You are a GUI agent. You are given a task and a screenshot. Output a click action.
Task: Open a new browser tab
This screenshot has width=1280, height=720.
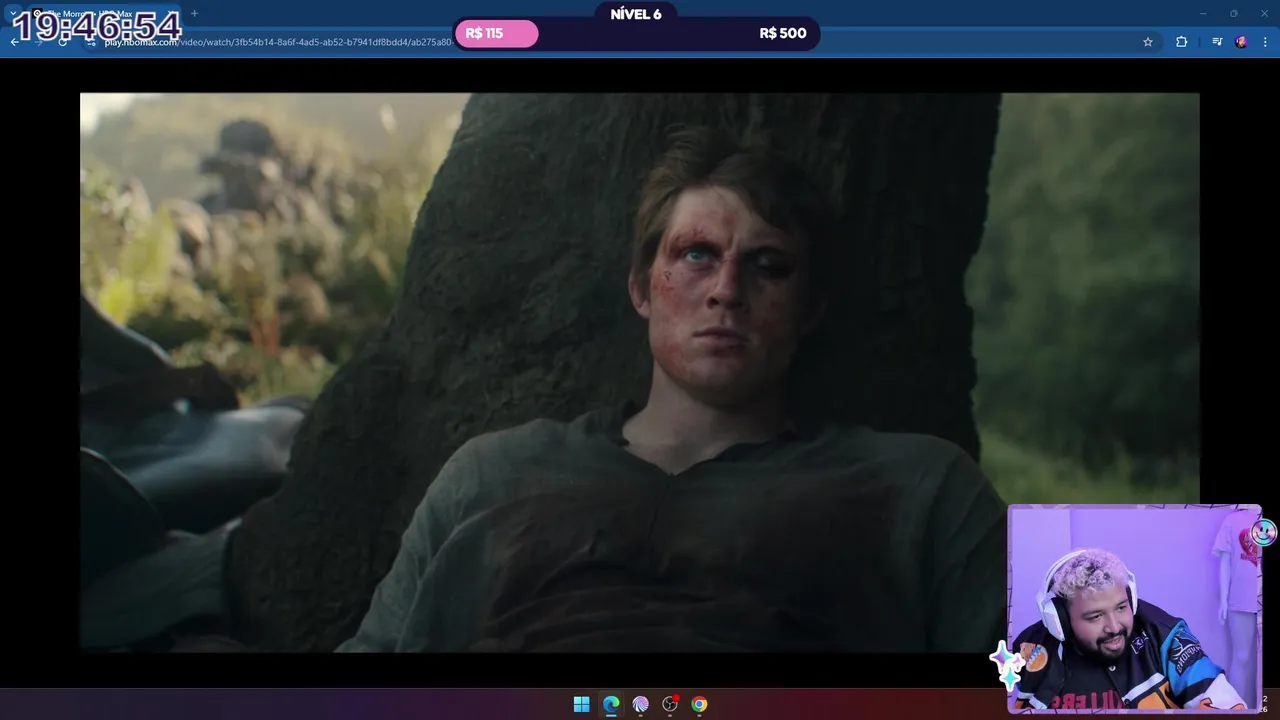point(194,14)
